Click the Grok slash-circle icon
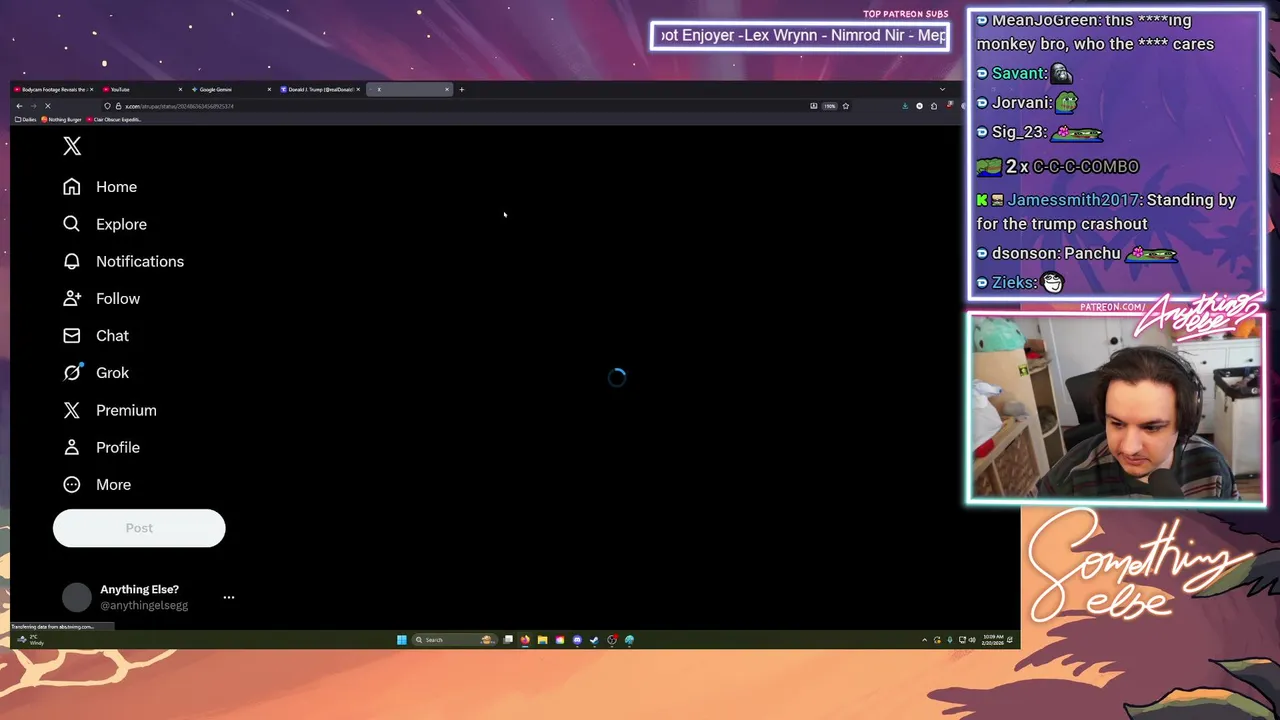This screenshot has width=1280, height=720. click(x=72, y=373)
